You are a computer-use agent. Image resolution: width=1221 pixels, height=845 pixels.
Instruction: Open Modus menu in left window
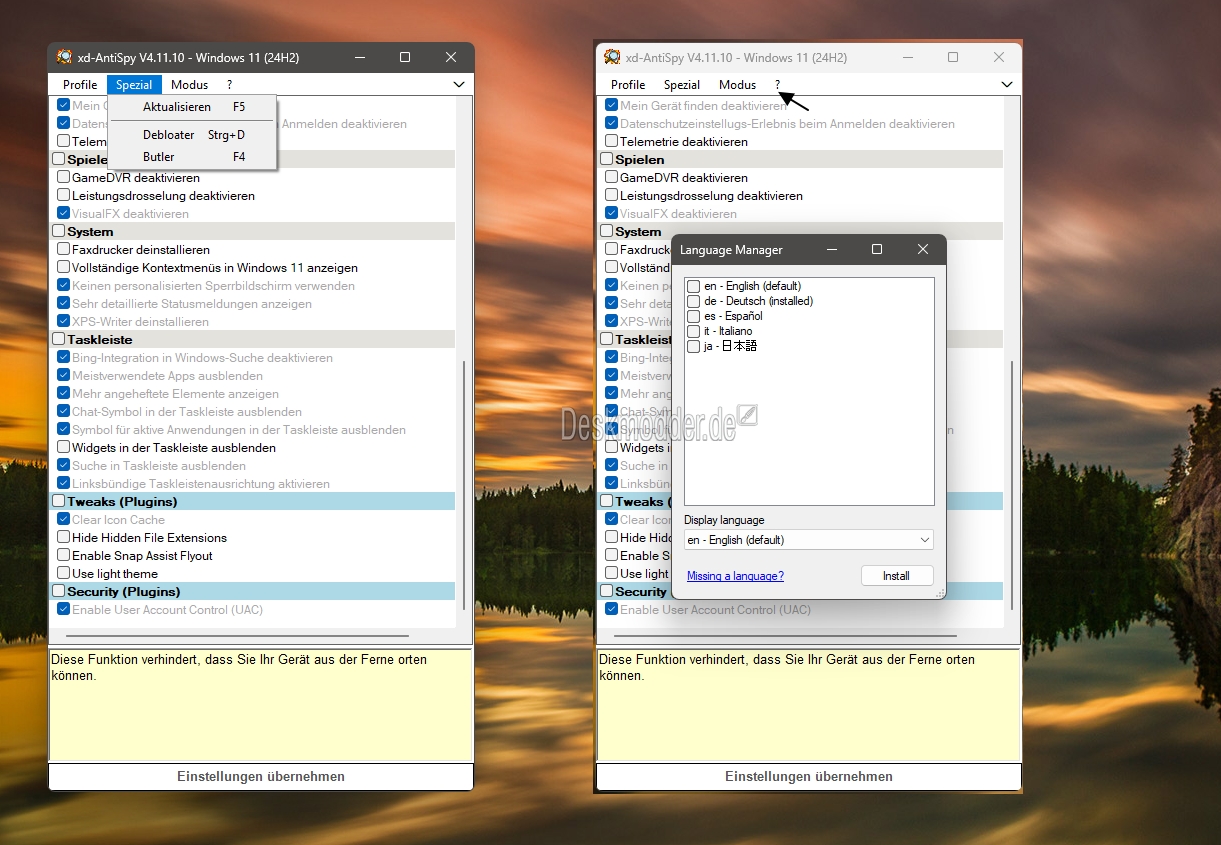(x=189, y=85)
